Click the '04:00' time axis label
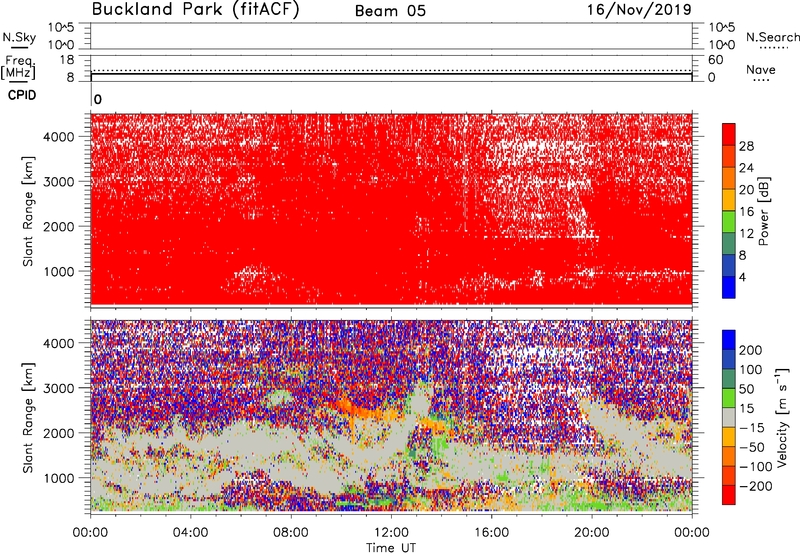This screenshot has height=554, width=800. click(x=190, y=533)
